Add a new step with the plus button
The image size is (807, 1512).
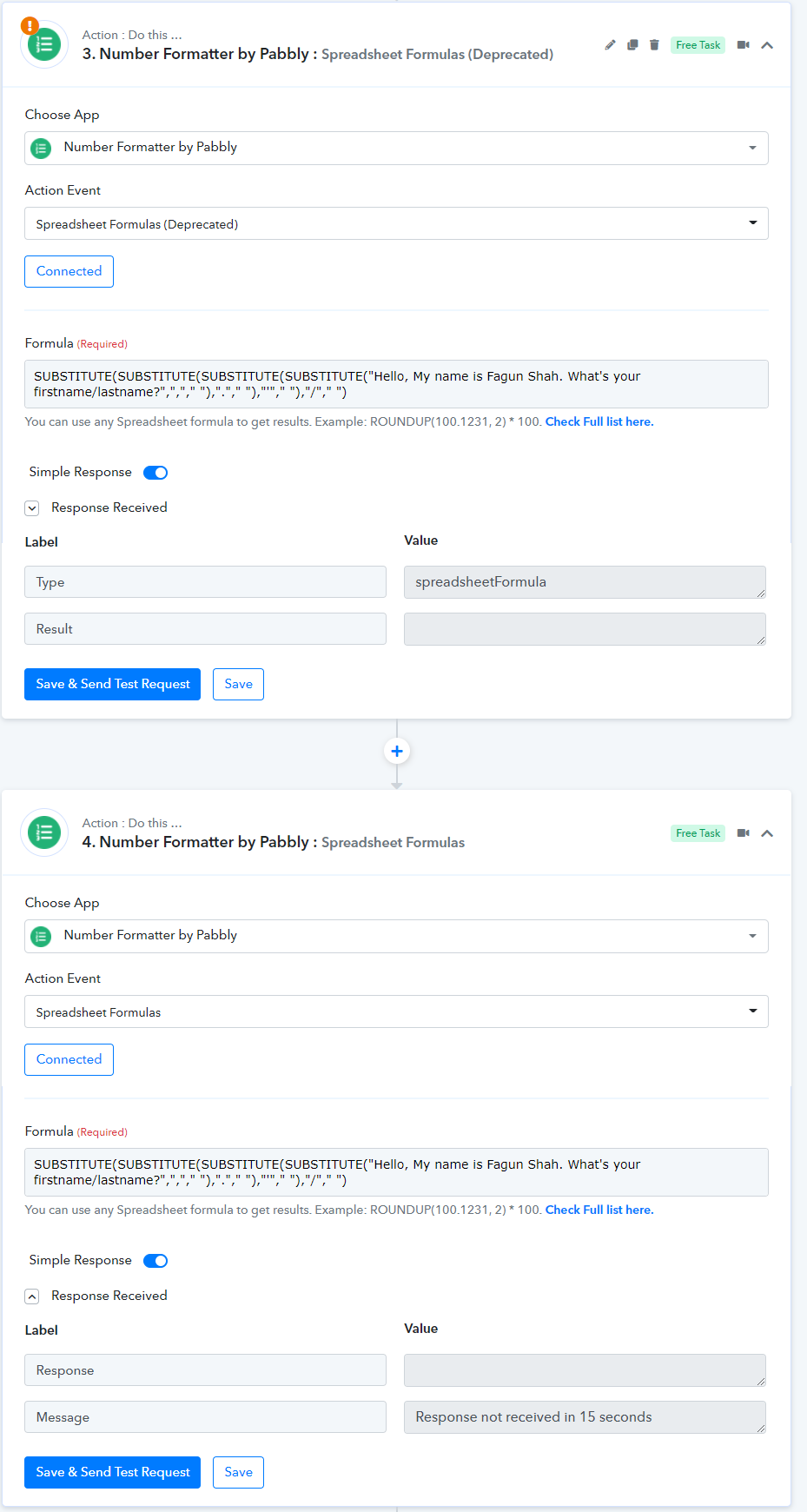(x=397, y=751)
